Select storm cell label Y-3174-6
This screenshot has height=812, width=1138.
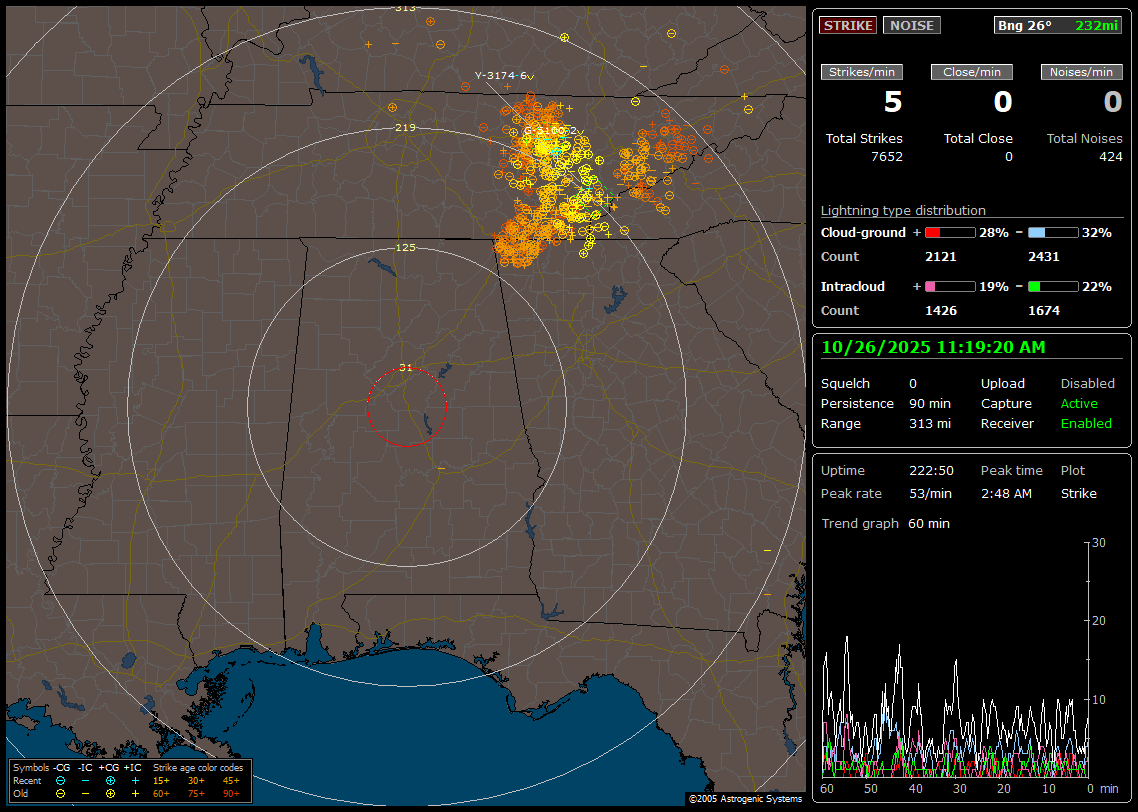point(502,76)
